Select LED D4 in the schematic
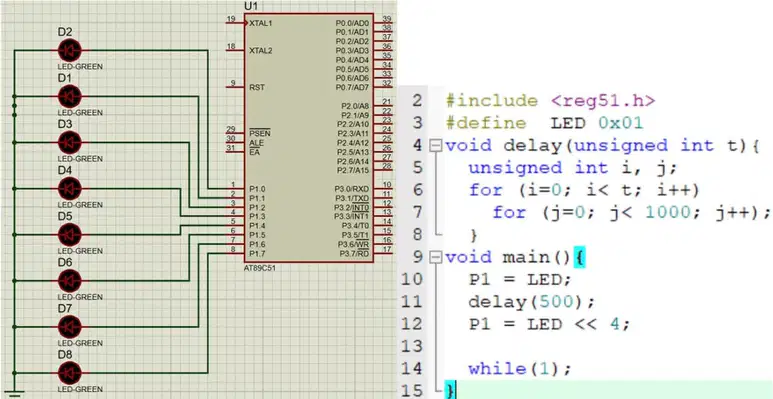 (x=70, y=188)
